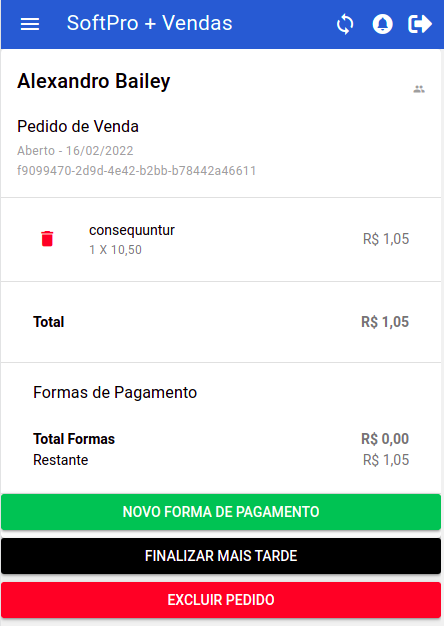Click the Formas de Pagamento heading

coord(115,392)
